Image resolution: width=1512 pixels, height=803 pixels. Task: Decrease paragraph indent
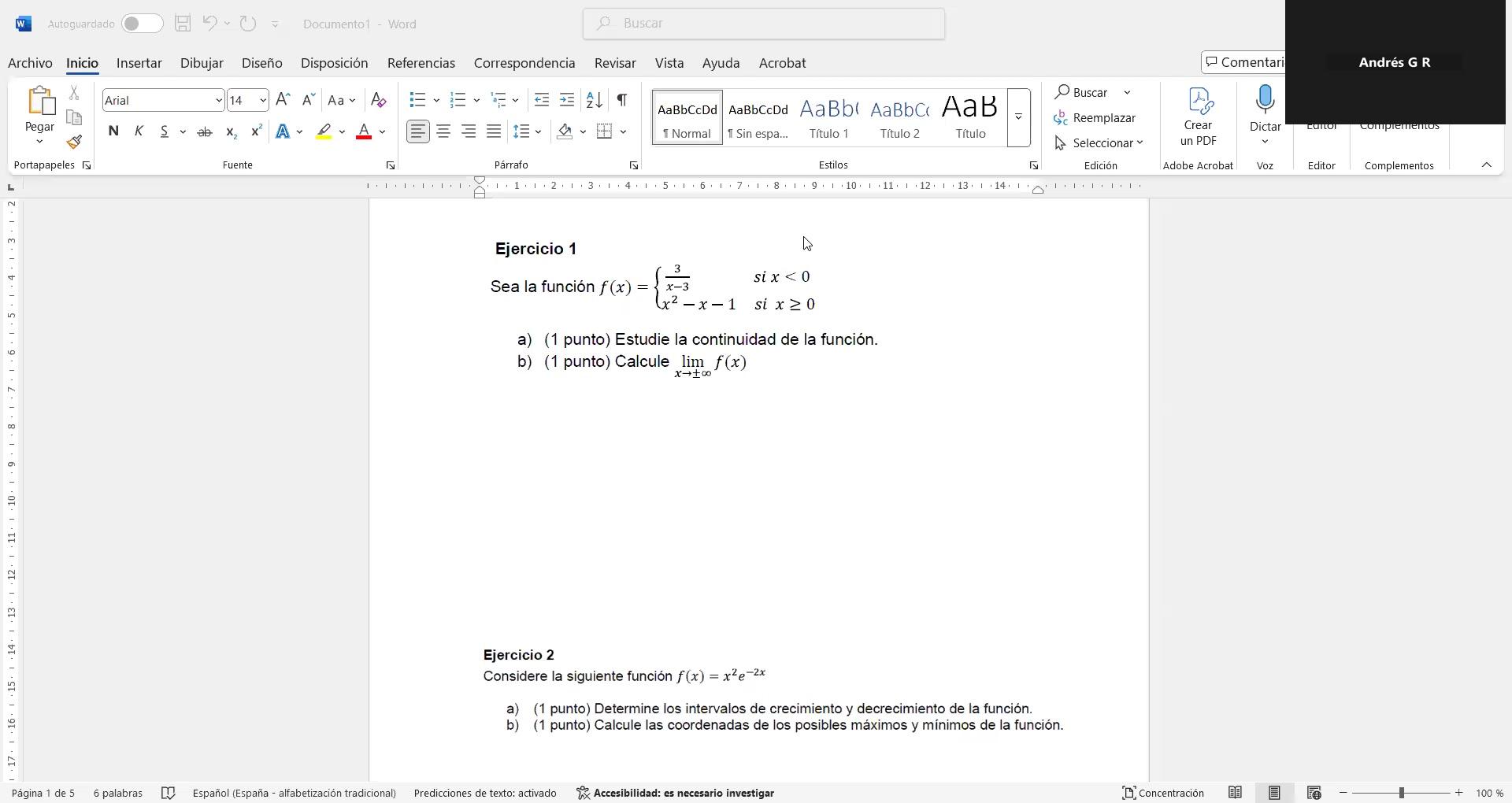pyautogui.click(x=542, y=100)
